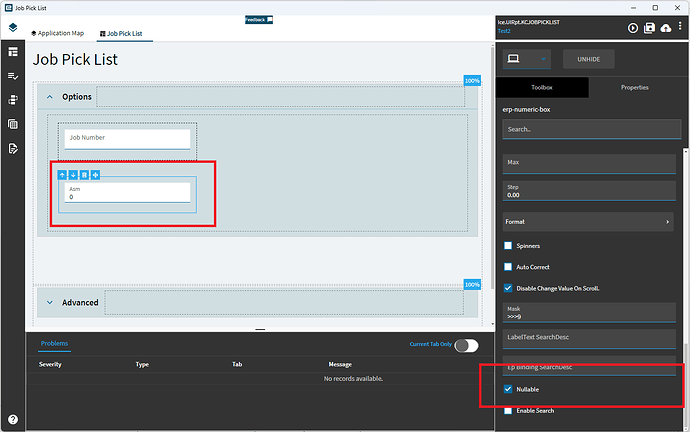The height and width of the screenshot is (432, 690).
Task: Click the 100% width badge on Advanced panel
Action: pos(472,285)
